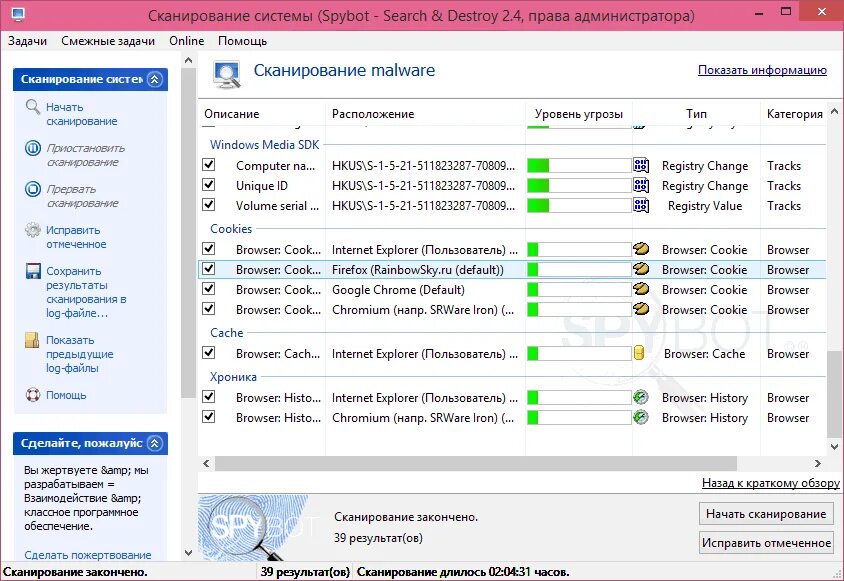Sort by the Уровень угрозы column header

(x=579, y=114)
